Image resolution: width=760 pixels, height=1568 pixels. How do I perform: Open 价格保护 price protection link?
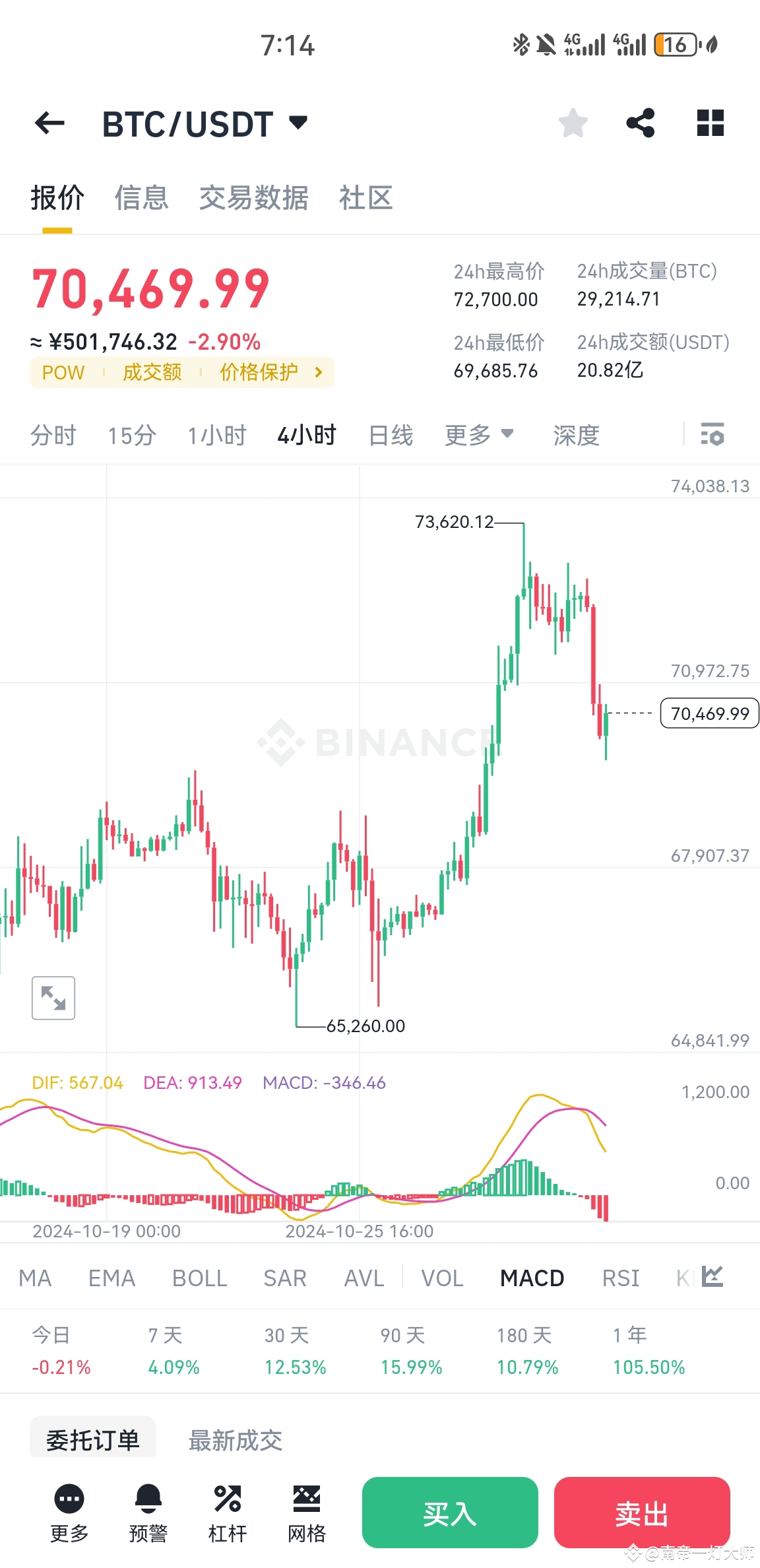click(259, 372)
